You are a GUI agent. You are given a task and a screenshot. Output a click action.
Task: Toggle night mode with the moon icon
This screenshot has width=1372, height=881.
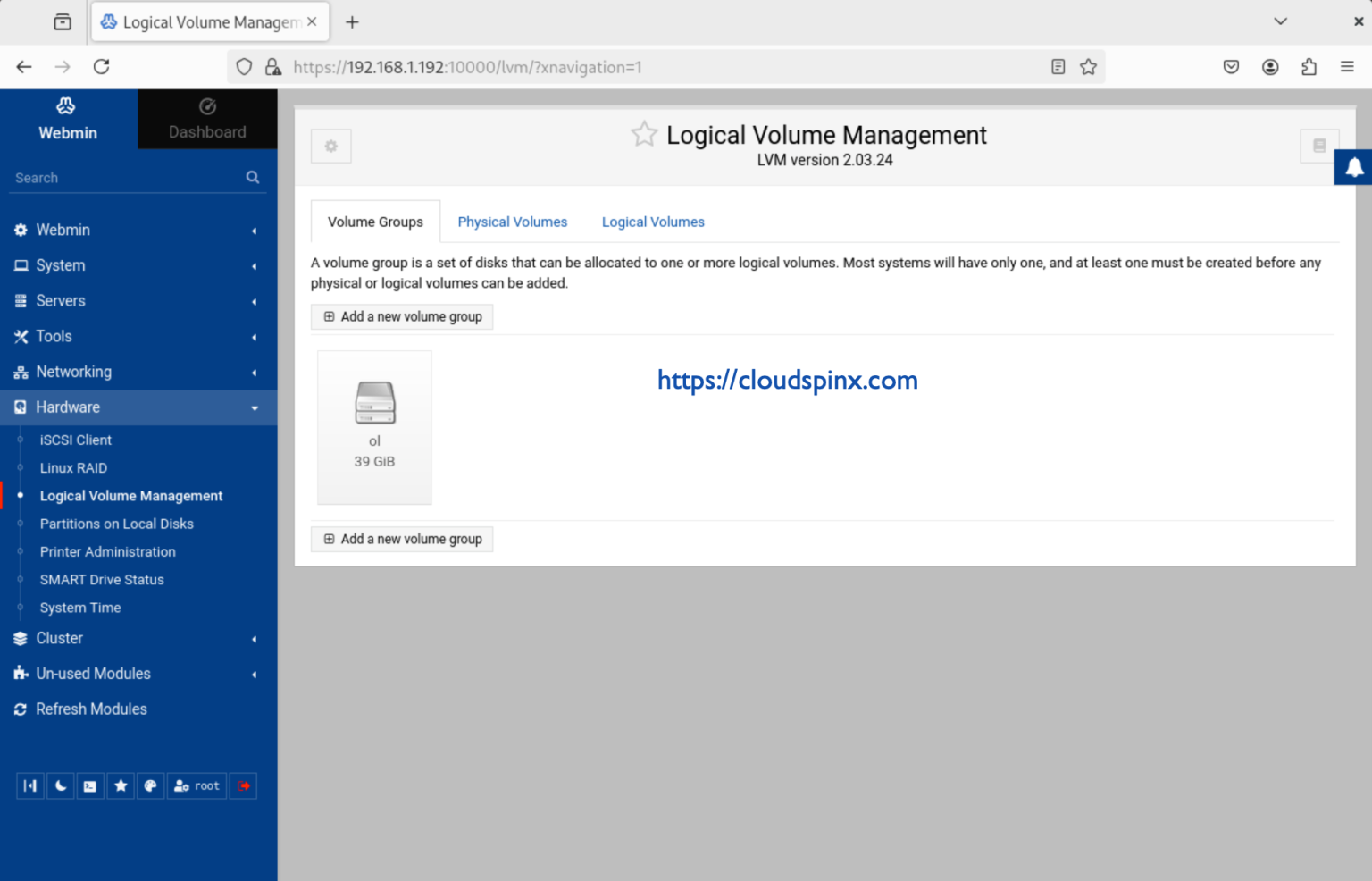60,785
